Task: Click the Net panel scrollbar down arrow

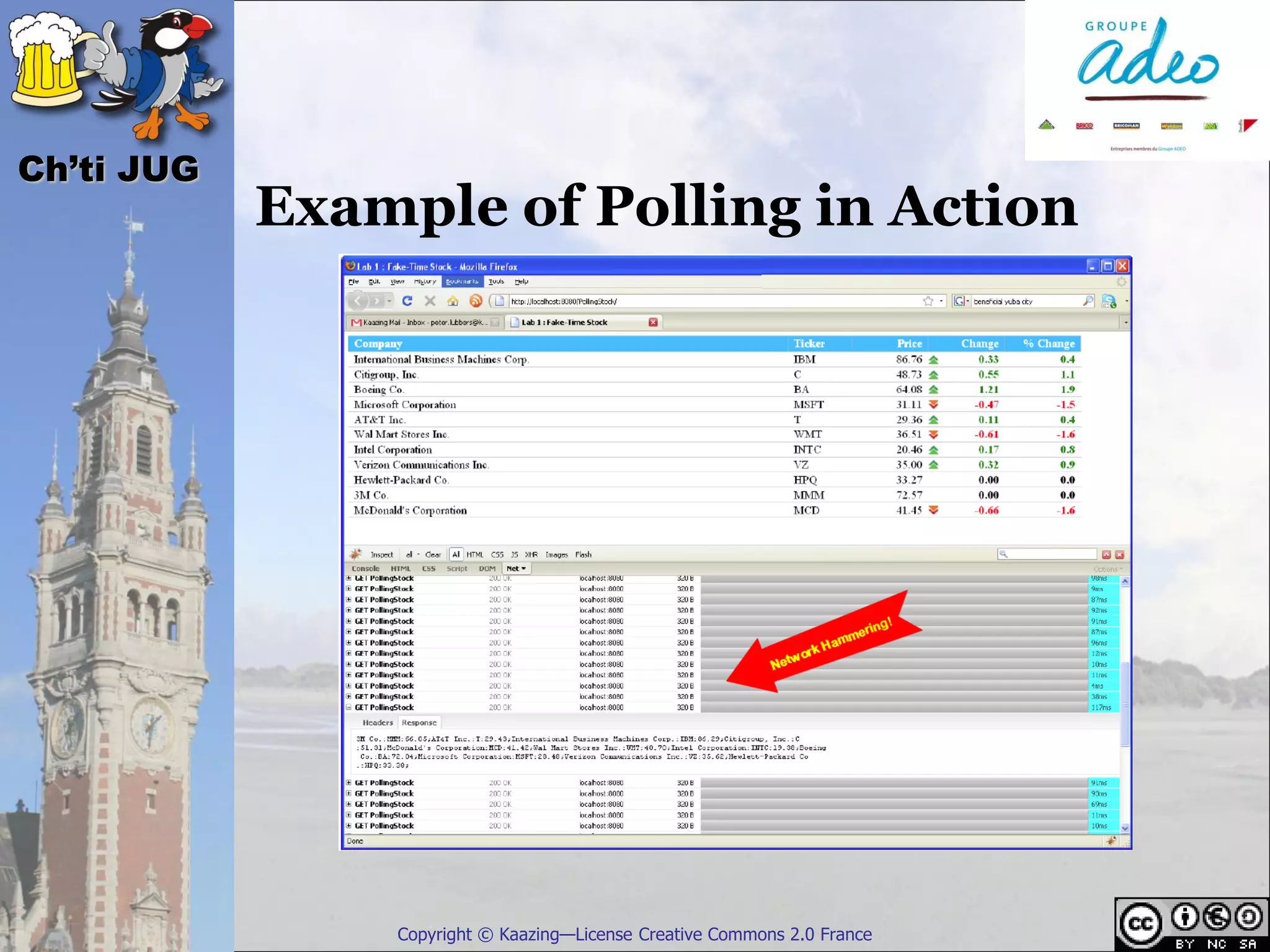Action: tap(1125, 828)
